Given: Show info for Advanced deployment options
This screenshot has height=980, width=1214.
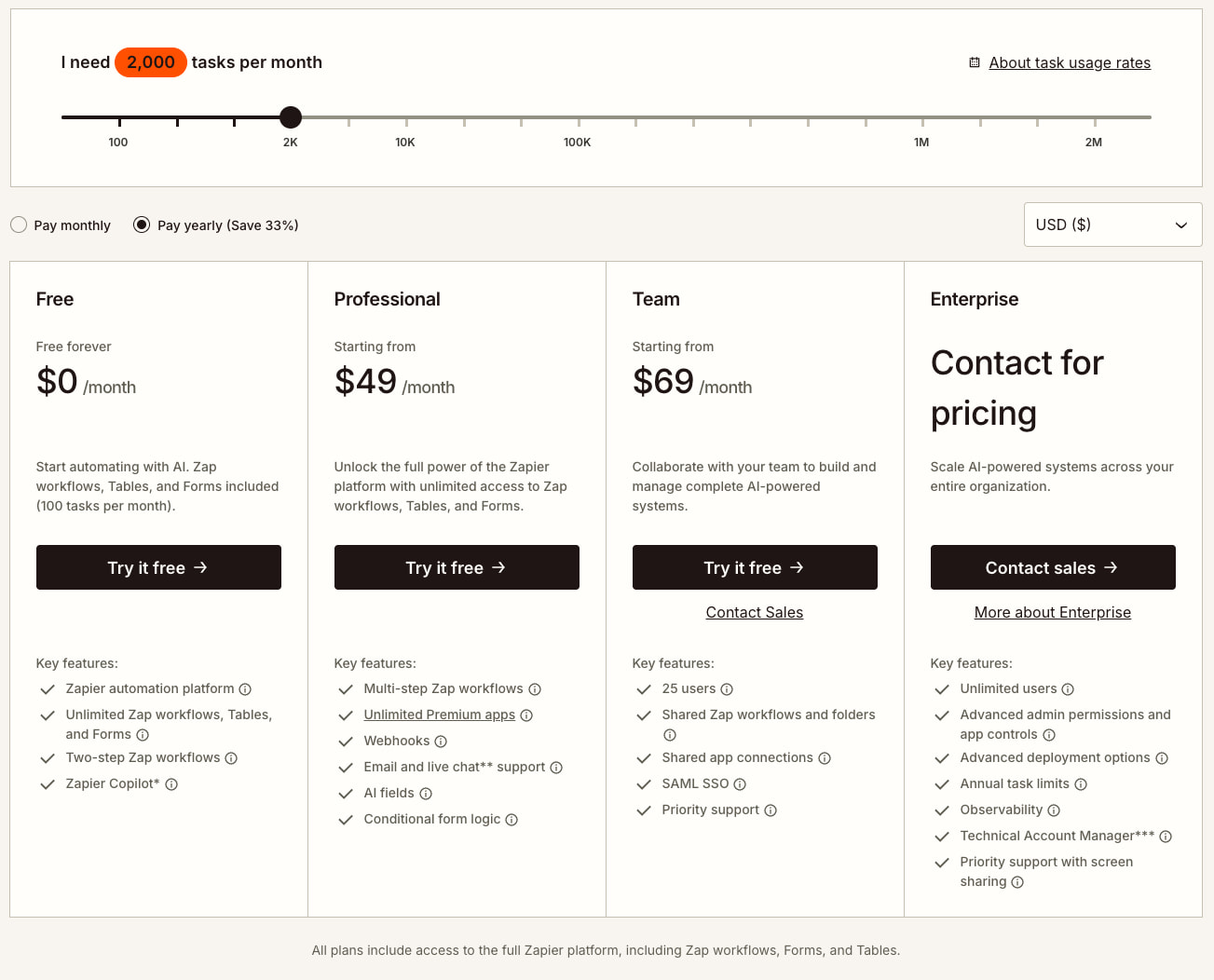Looking at the screenshot, I should 1162,758.
